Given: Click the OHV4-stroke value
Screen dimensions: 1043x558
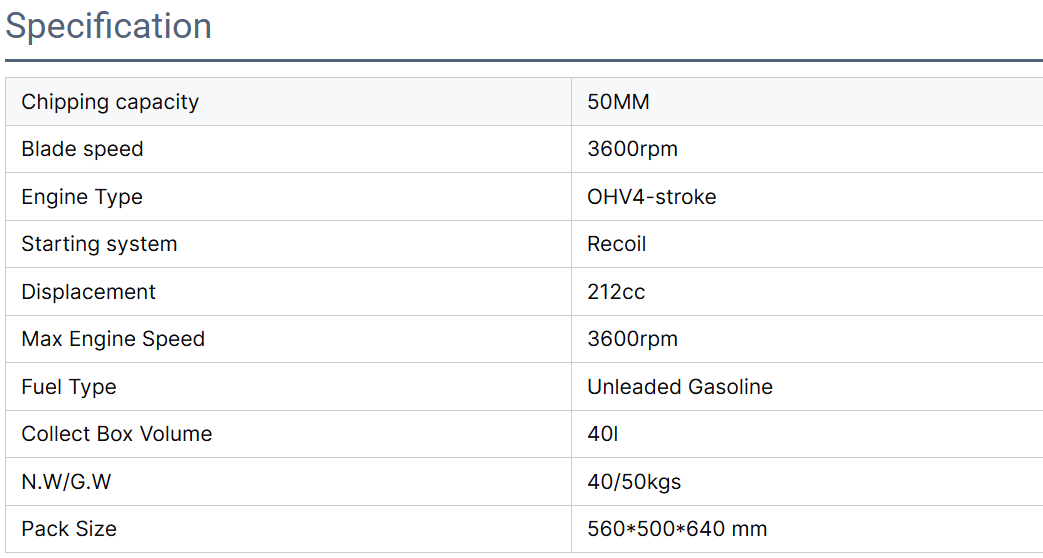Looking at the screenshot, I should click(651, 197).
